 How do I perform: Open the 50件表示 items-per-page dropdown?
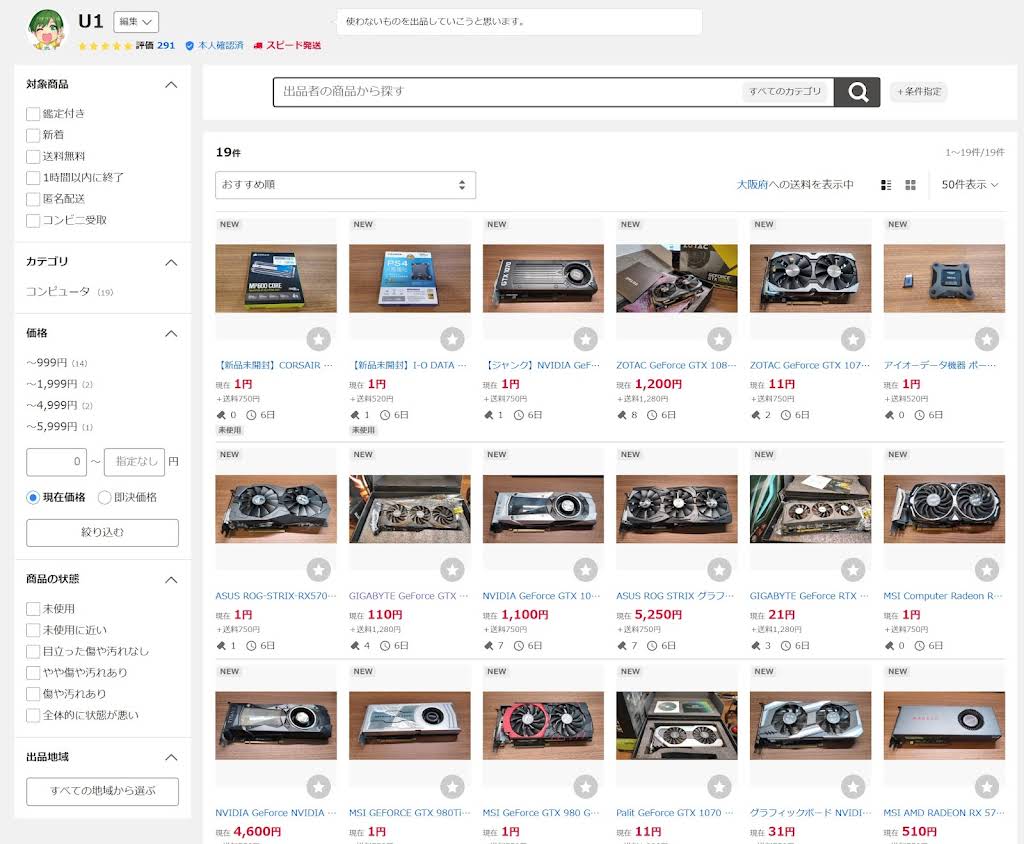point(969,185)
